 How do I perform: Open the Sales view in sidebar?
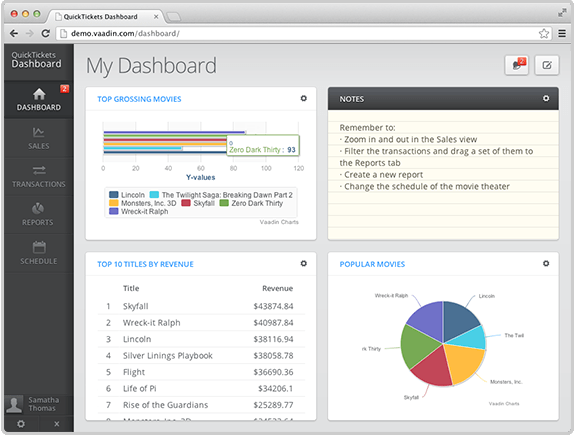[x=39, y=138]
